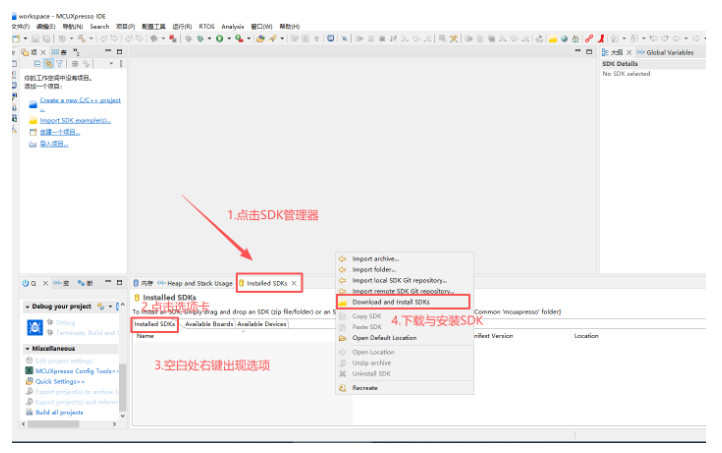
Task: Click the red flag terminate toolbar icon
Action: pyautogui.click(x=173, y=39)
